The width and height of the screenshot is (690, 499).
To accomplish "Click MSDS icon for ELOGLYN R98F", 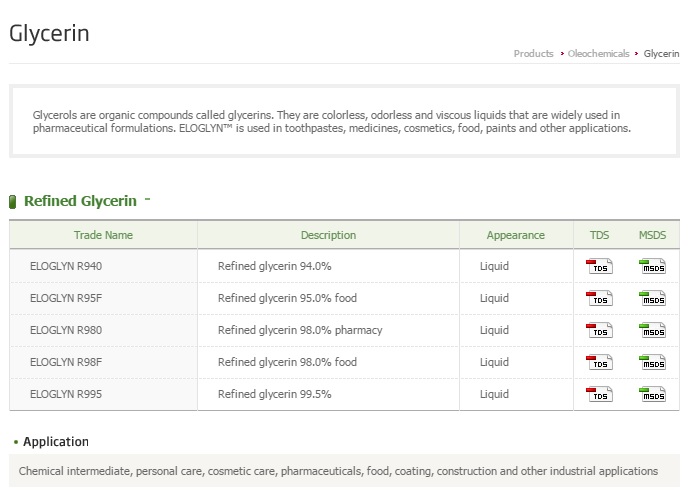I will pyautogui.click(x=653, y=363).
